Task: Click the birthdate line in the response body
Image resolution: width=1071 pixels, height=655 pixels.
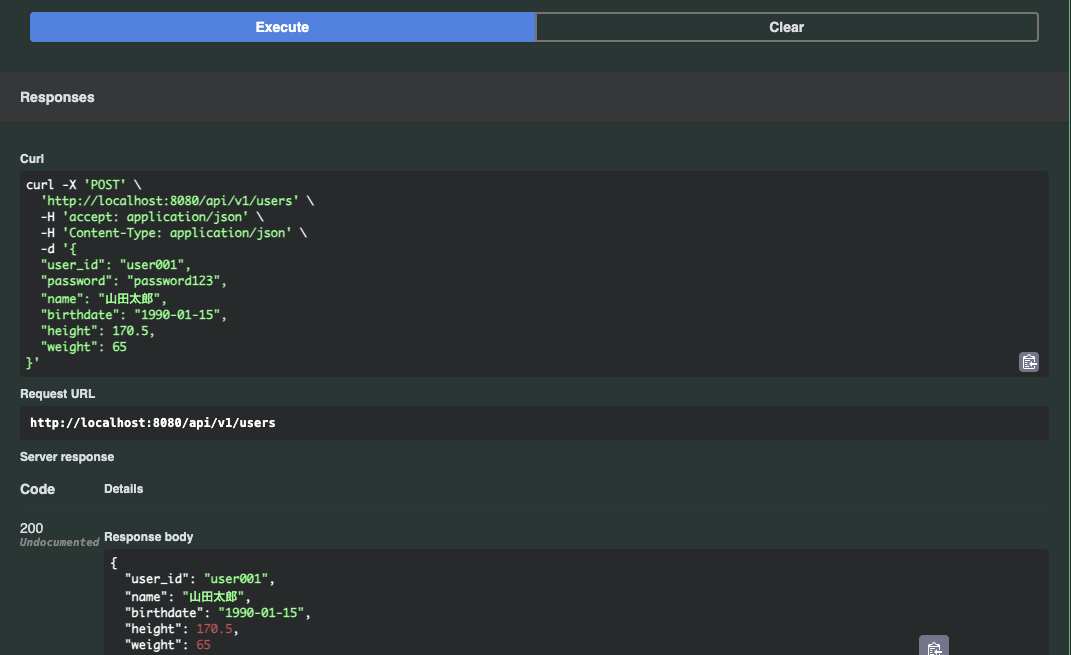Action: click(216, 612)
